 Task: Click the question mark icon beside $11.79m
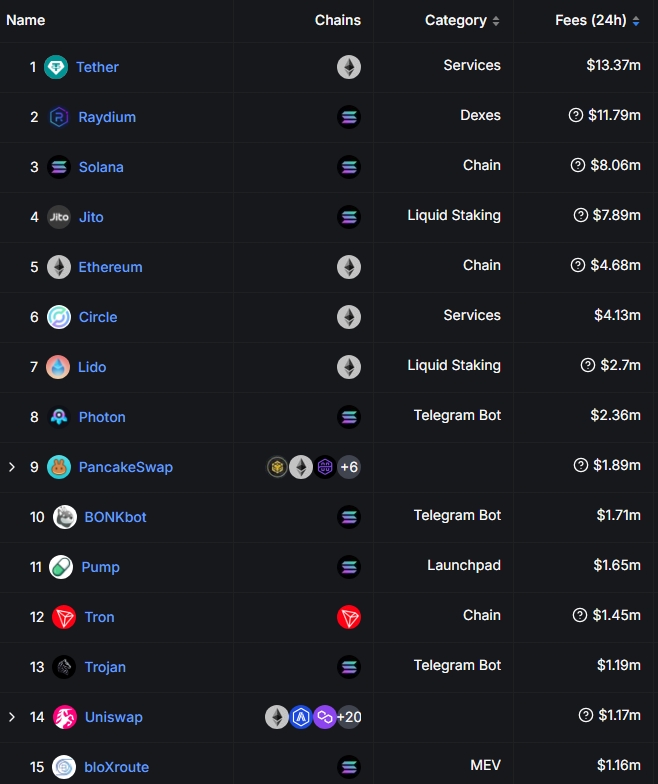click(x=576, y=115)
